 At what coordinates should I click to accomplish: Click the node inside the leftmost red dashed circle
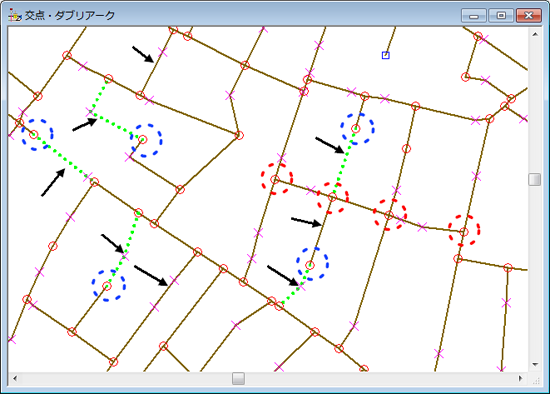(275, 180)
